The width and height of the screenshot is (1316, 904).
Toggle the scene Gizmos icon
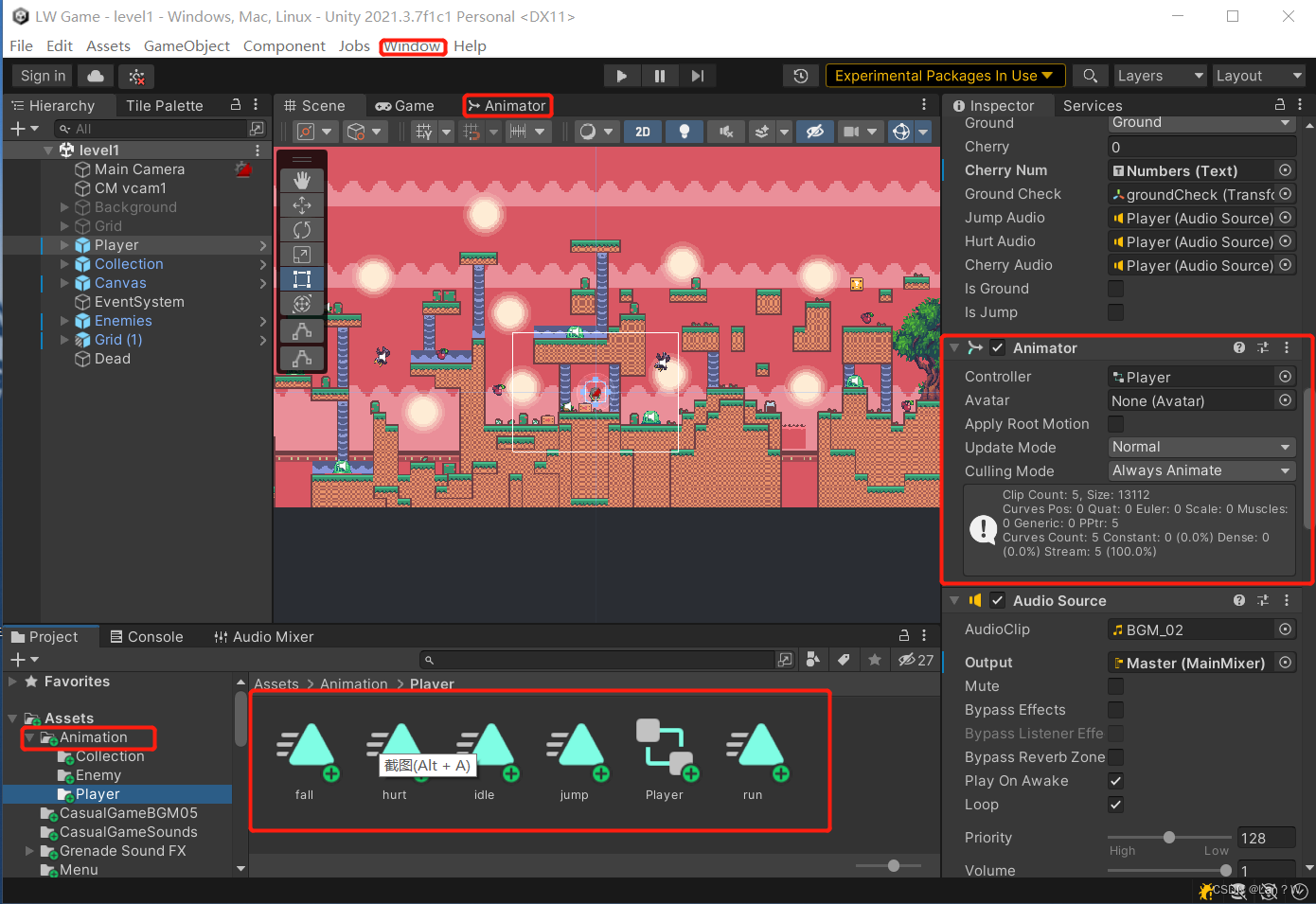pos(901,132)
